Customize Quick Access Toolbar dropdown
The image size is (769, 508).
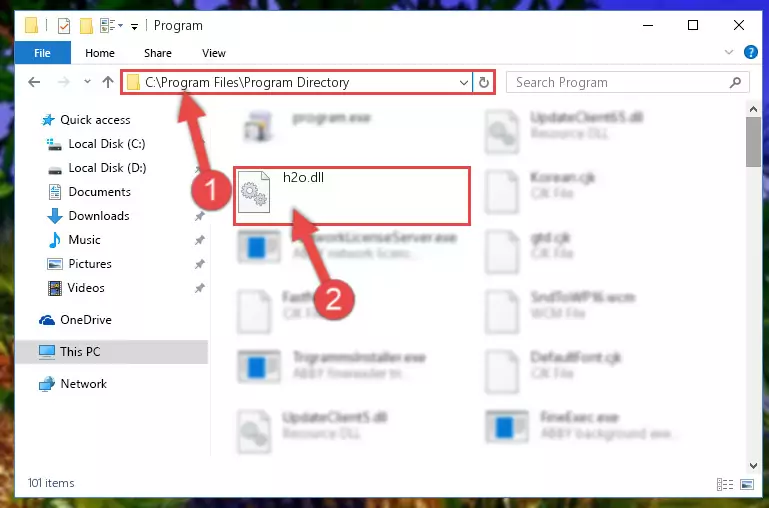pyautogui.click(x=134, y=26)
